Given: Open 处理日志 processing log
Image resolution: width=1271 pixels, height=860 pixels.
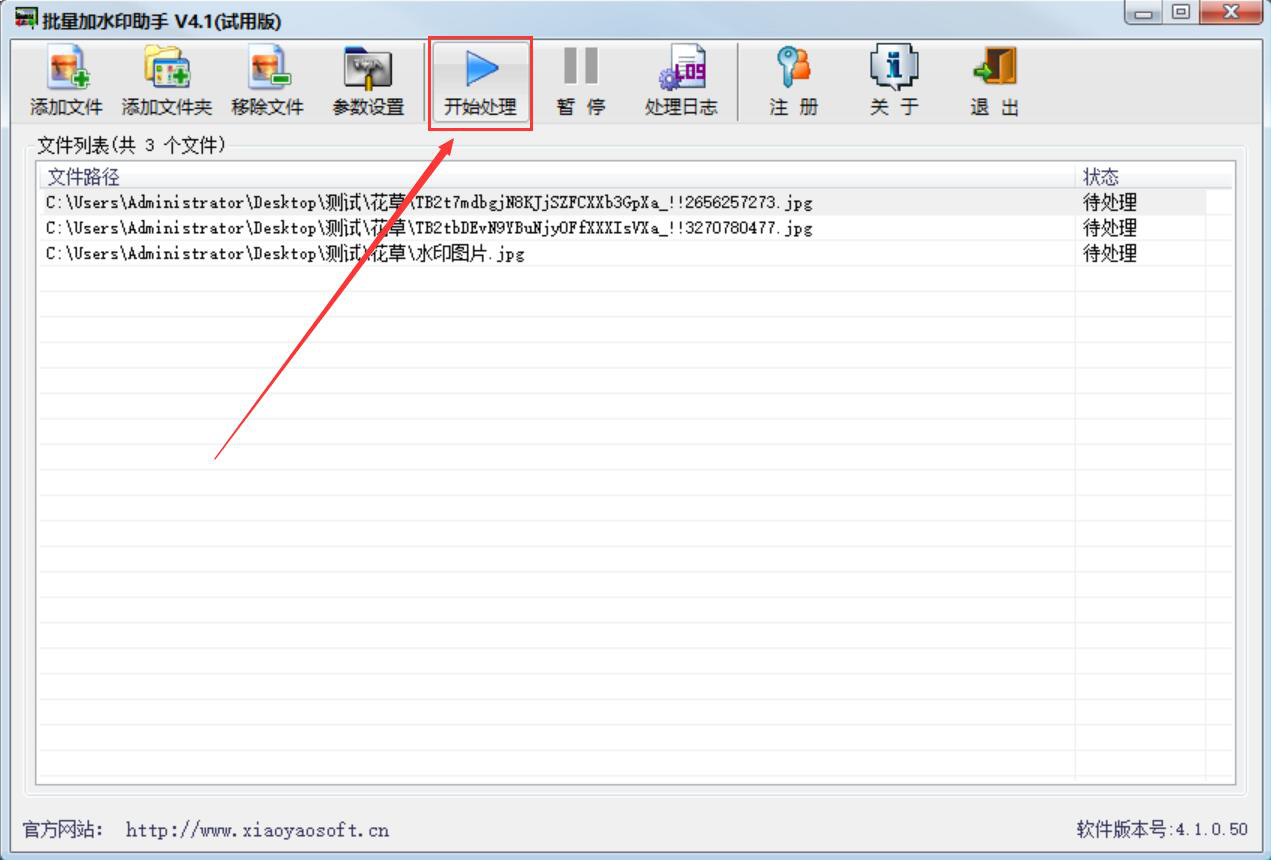Looking at the screenshot, I should tap(681, 82).
